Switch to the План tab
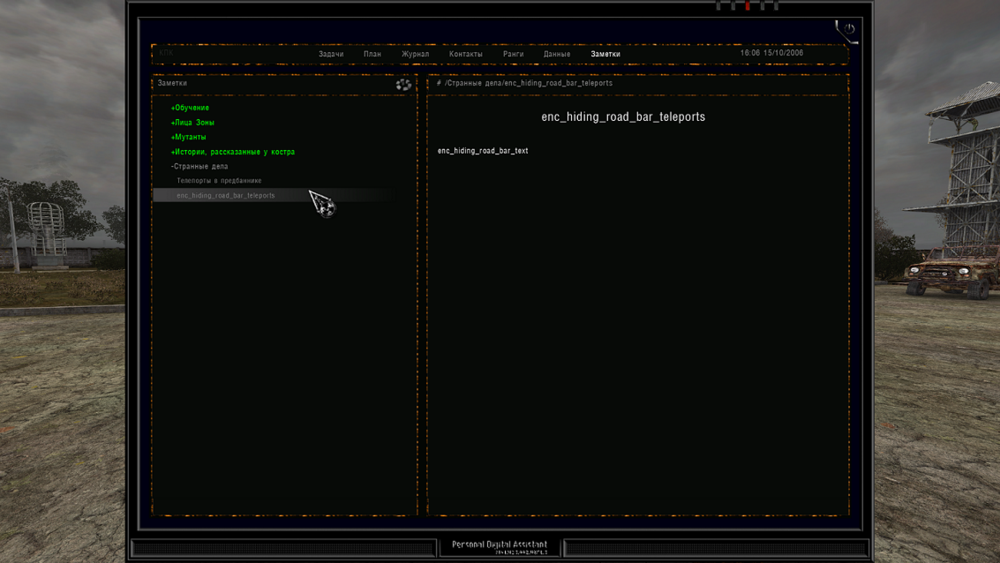This screenshot has width=1000, height=563. coord(372,54)
